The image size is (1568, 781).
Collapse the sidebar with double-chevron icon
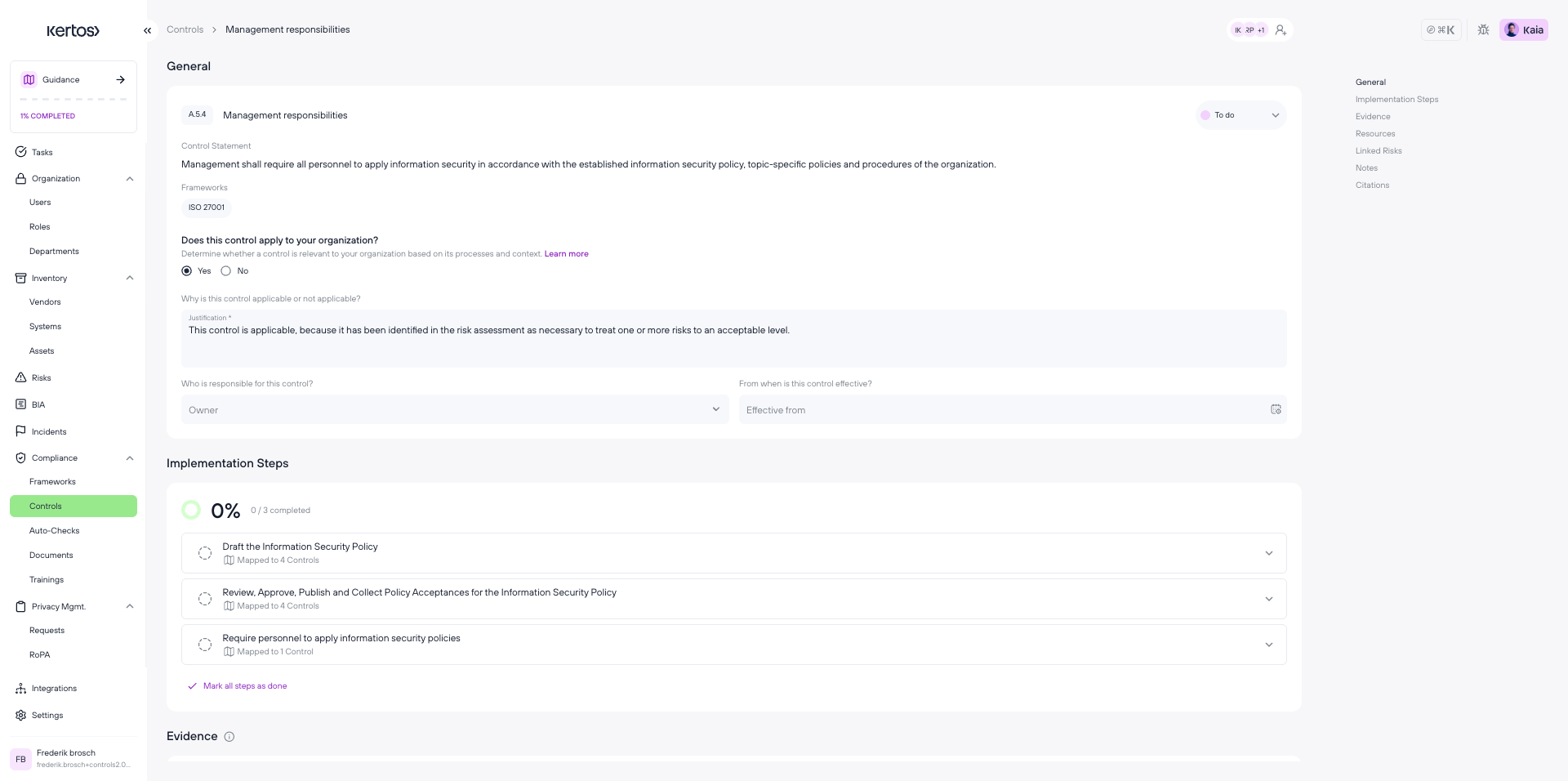tap(148, 30)
